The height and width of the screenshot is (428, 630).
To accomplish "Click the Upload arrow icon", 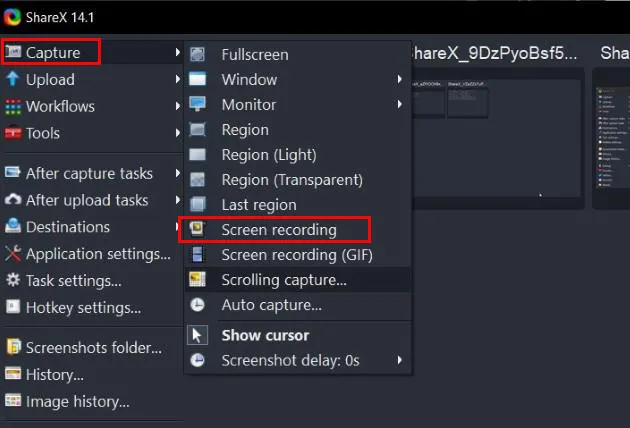I will tap(12, 79).
